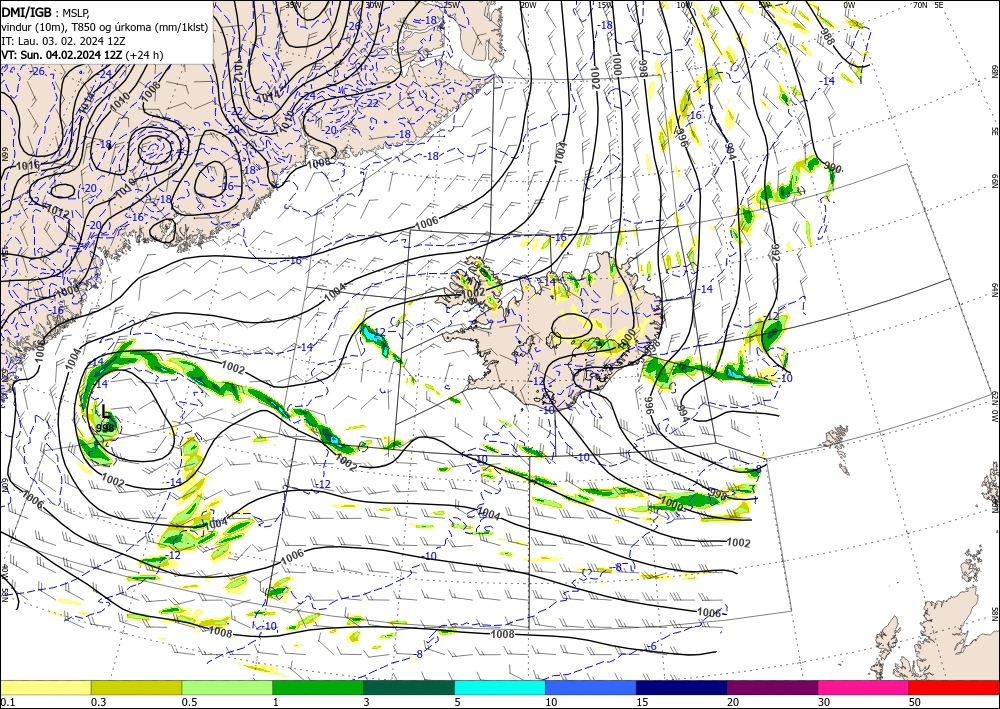Click the '10W' longitude label at top
The image size is (1000, 709).
[684, 5]
